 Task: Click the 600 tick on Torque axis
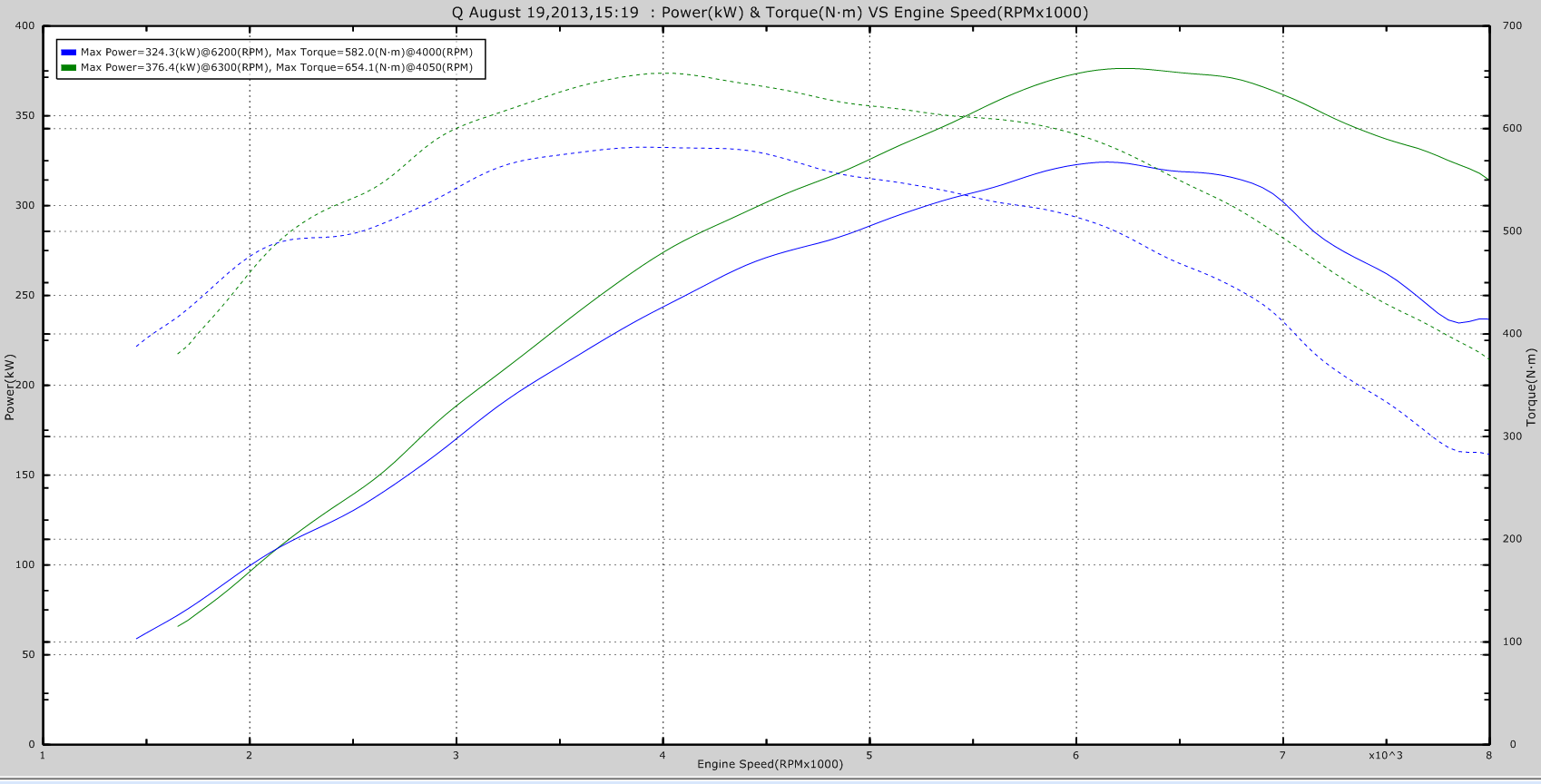1512,129
